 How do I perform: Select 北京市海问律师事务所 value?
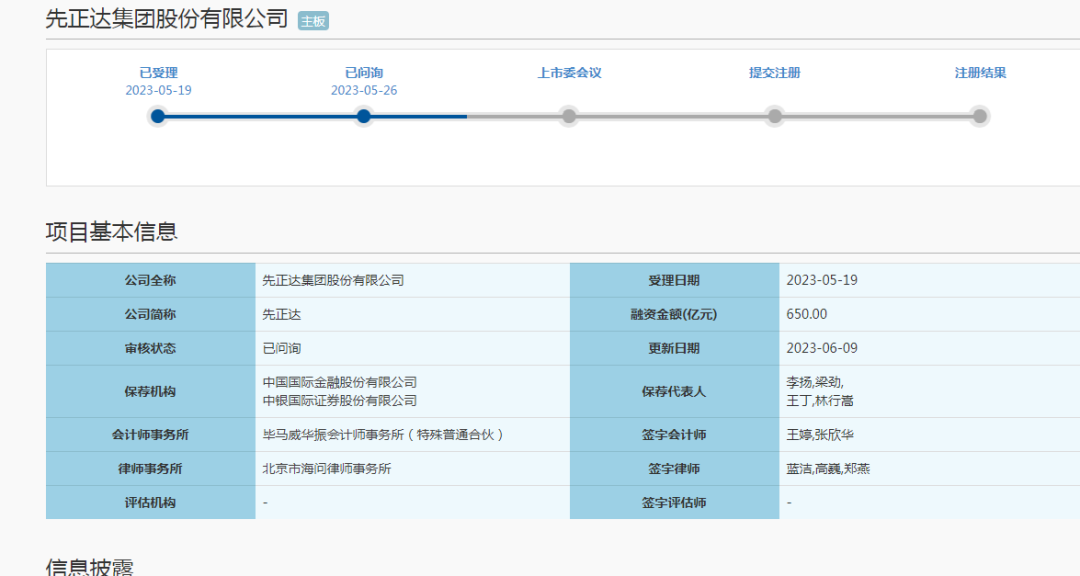pyautogui.click(x=326, y=469)
